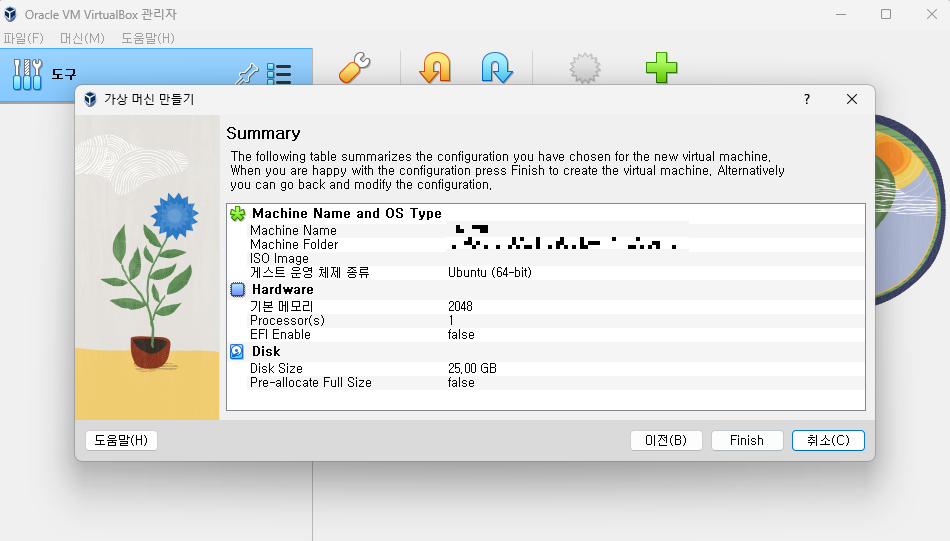Viewport: 950px width, 541px height.
Task: Click the VirtualBox cube icon in dialog title
Action: pos(90,99)
